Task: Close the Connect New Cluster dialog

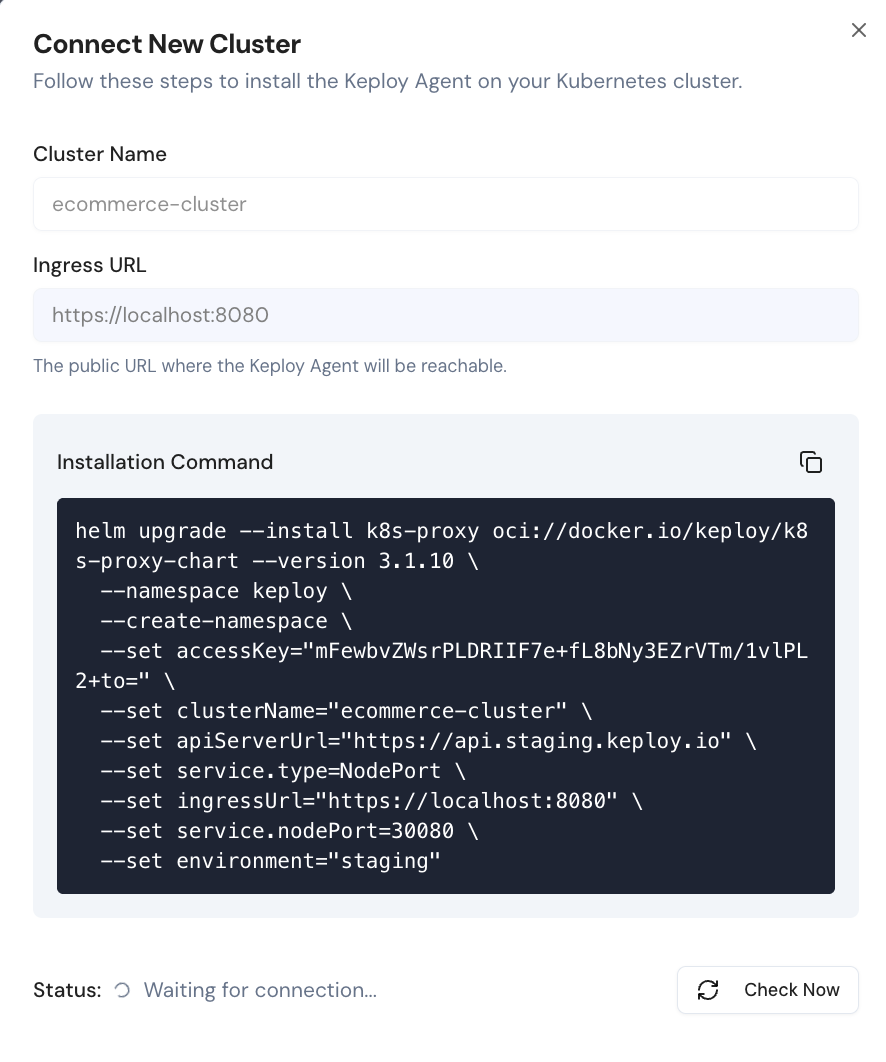Action: [x=858, y=30]
